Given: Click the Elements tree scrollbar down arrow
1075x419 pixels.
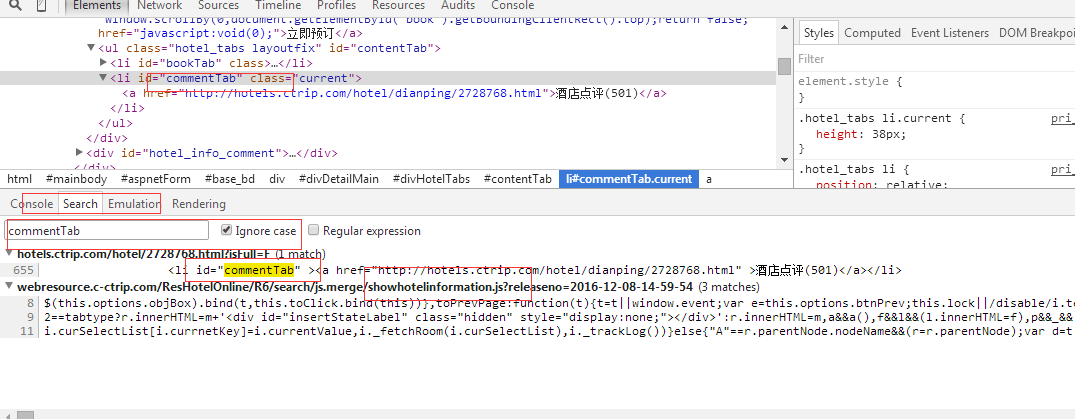Looking at the screenshot, I should [784, 160].
